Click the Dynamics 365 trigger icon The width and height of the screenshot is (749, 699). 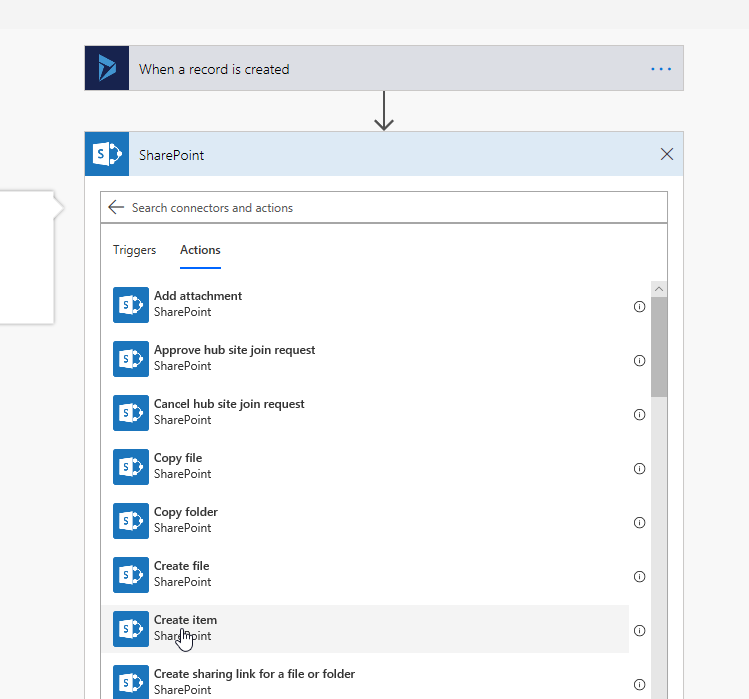pyautogui.click(x=107, y=68)
